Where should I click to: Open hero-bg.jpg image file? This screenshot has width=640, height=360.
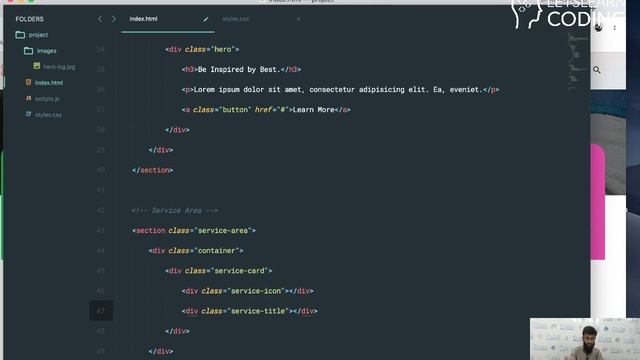[x=59, y=67]
